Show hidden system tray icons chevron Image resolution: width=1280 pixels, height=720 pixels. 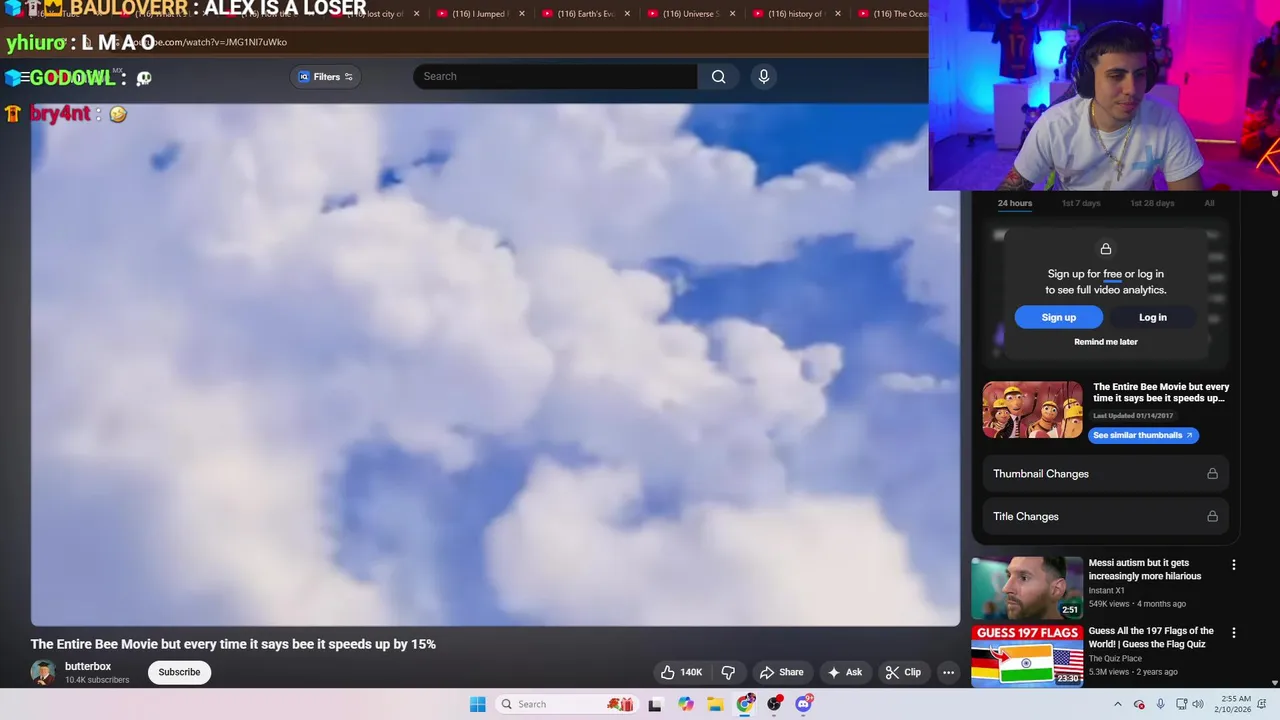click(1118, 704)
